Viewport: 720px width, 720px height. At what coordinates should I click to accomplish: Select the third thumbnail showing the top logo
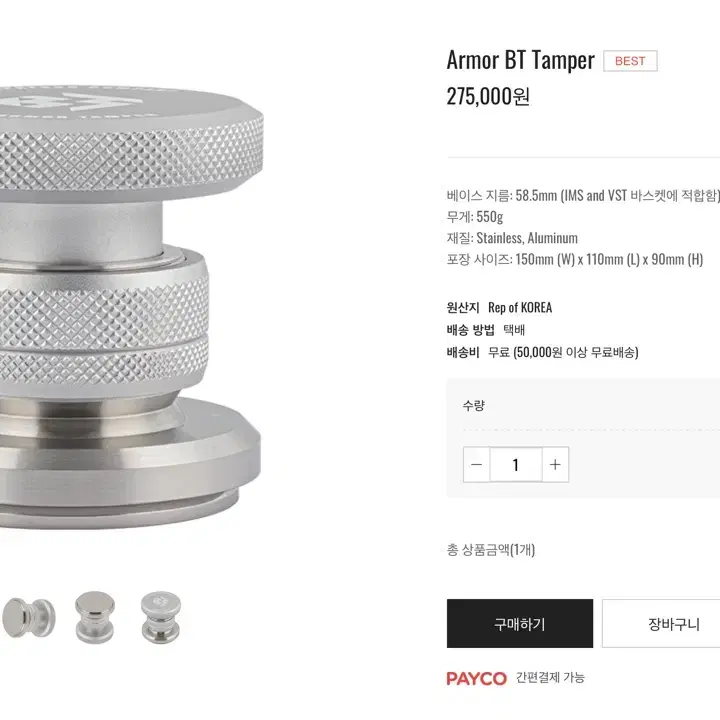[161, 617]
